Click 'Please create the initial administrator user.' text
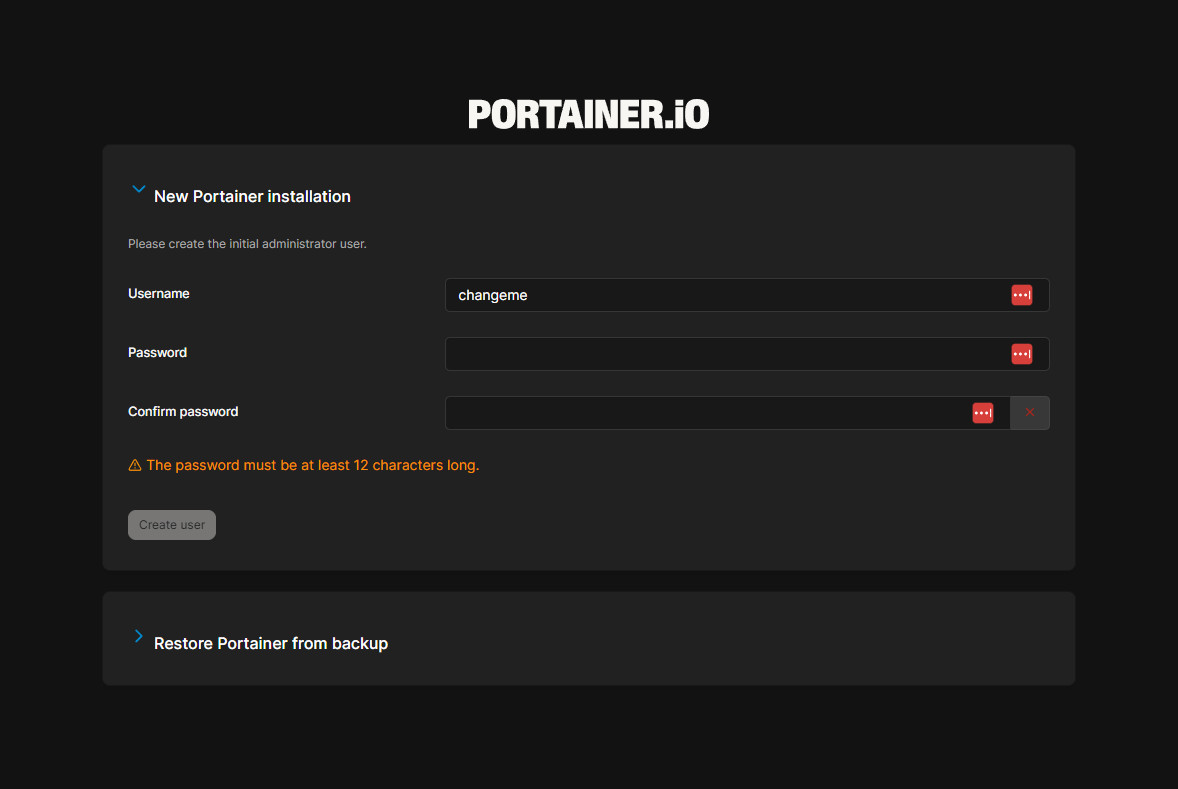 click(247, 244)
